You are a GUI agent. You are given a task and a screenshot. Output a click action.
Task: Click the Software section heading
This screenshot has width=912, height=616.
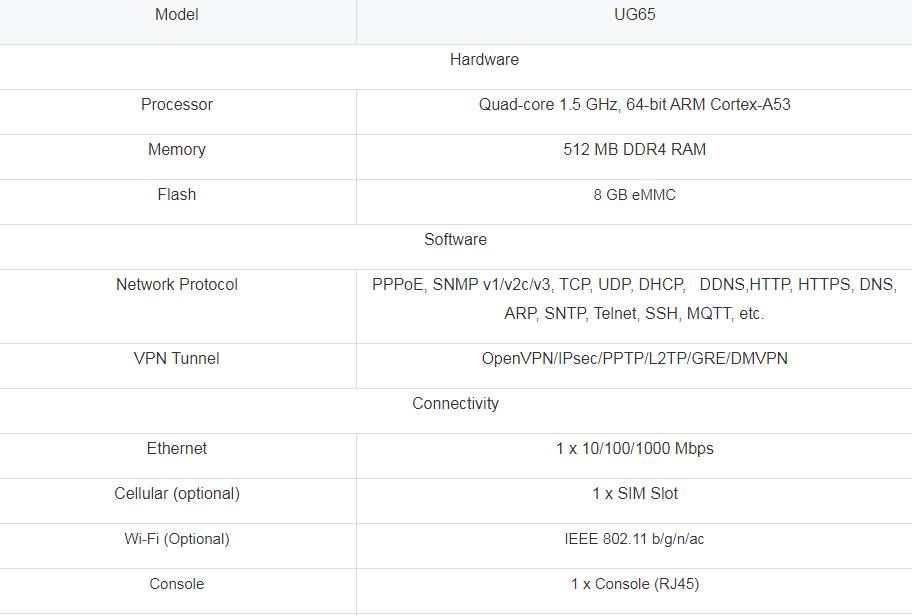click(x=455, y=240)
